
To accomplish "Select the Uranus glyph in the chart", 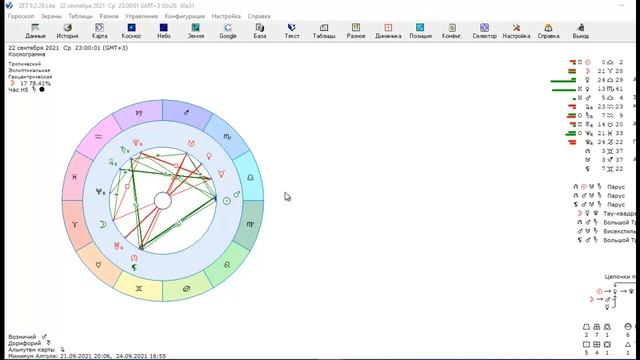I will point(118,246).
